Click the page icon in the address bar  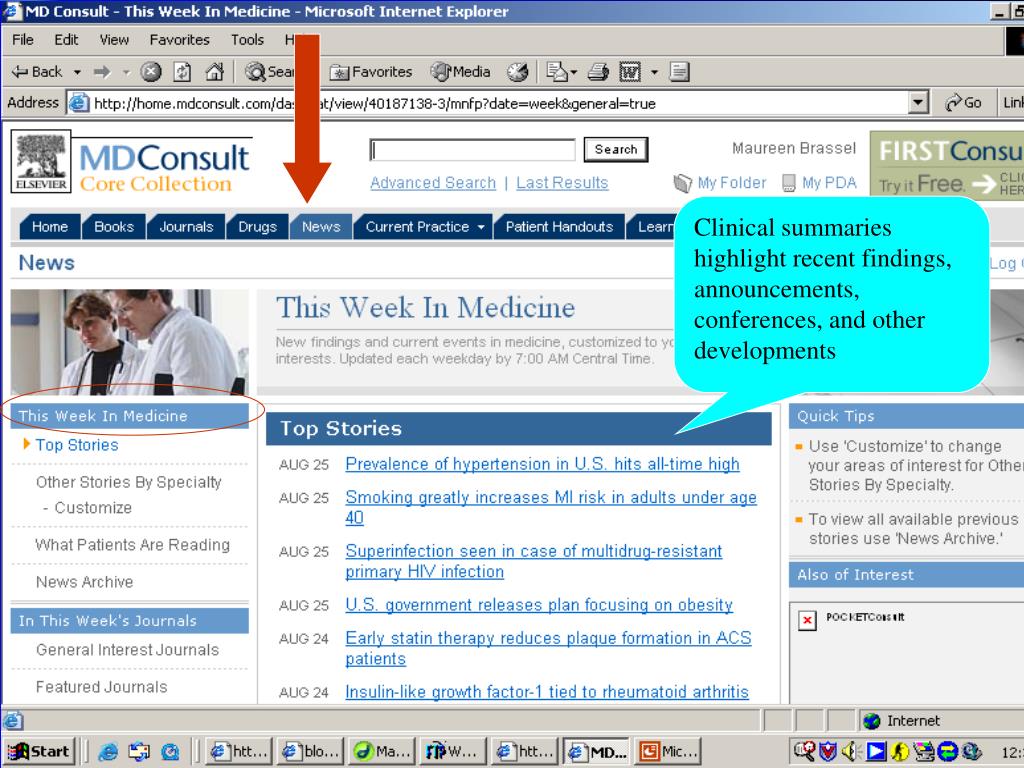pos(79,103)
